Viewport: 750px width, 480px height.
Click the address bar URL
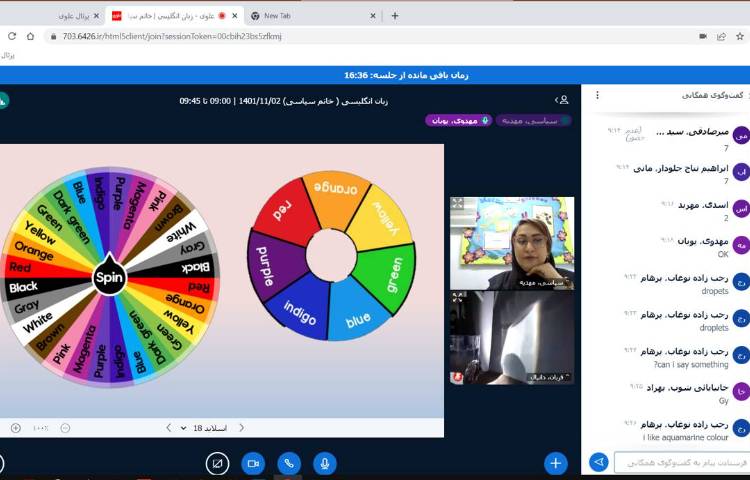[172, 36]
